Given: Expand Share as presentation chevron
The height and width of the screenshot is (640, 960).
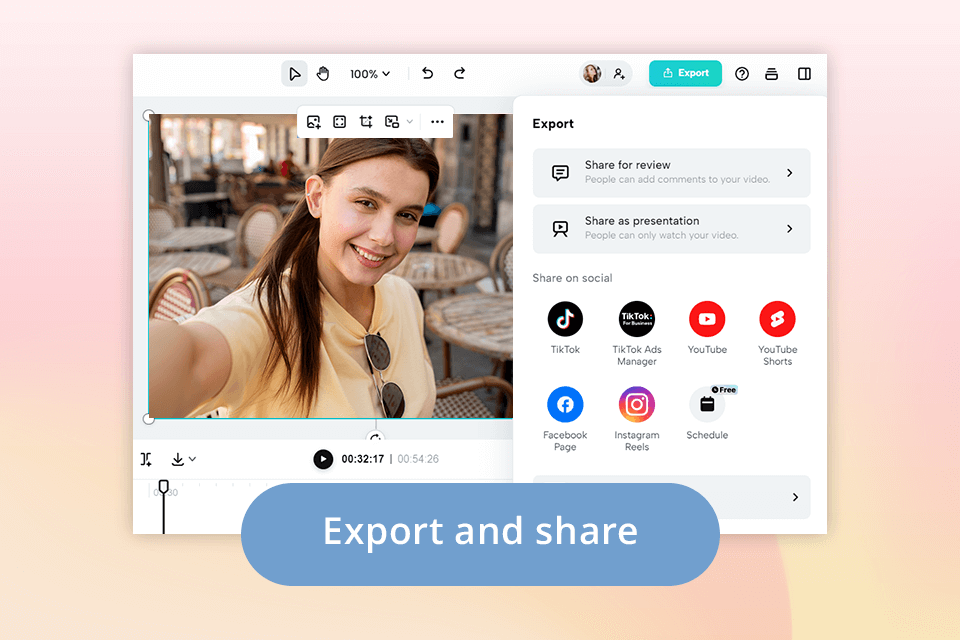Looking at the screenshot, I should (790, 228).
